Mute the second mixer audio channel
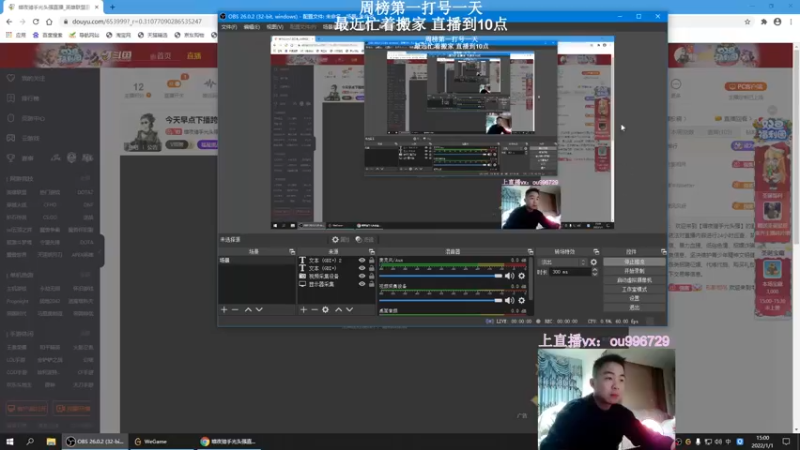 click(509, 301)
